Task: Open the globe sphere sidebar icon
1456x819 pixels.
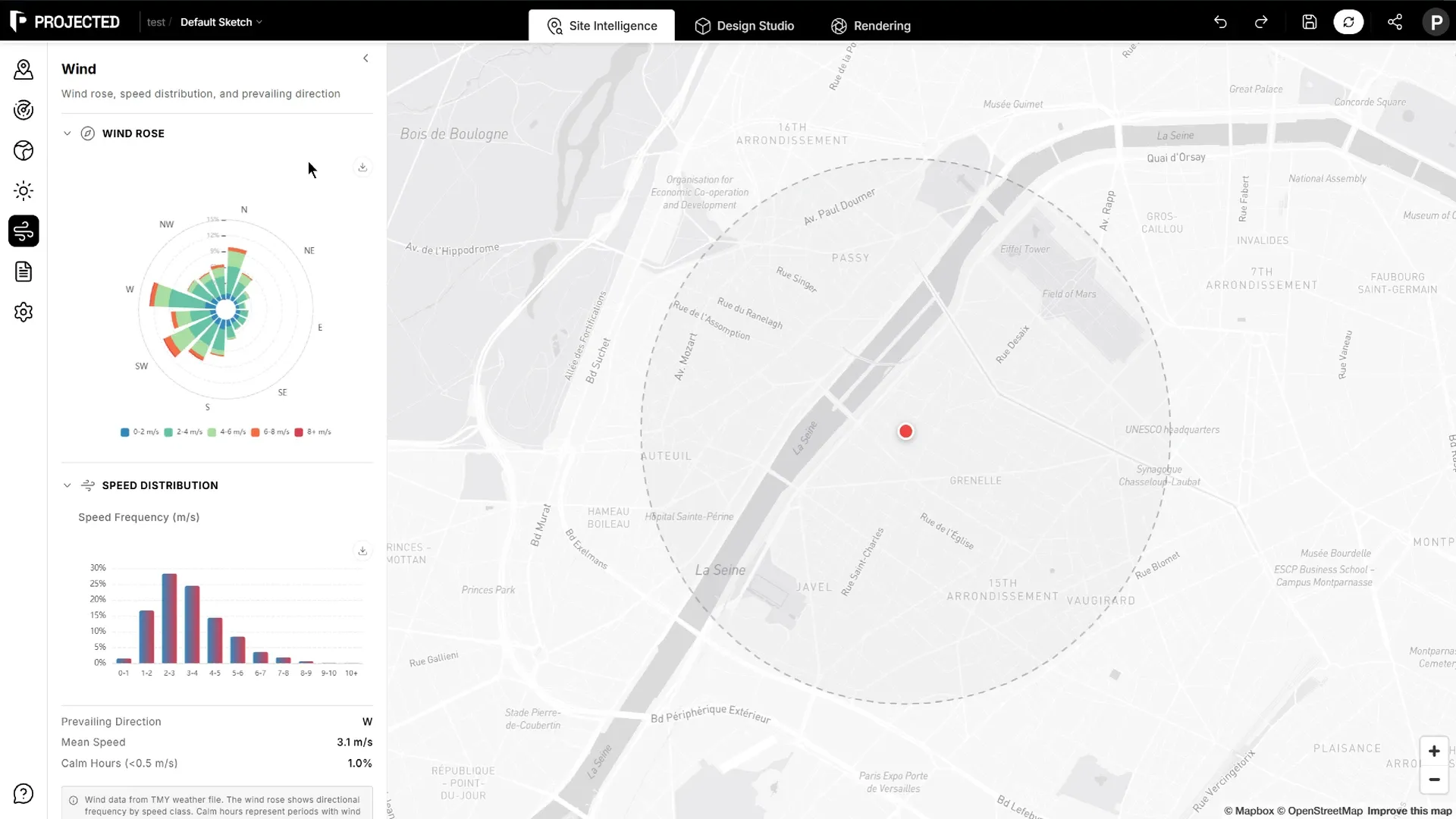Action: point(24,150)
